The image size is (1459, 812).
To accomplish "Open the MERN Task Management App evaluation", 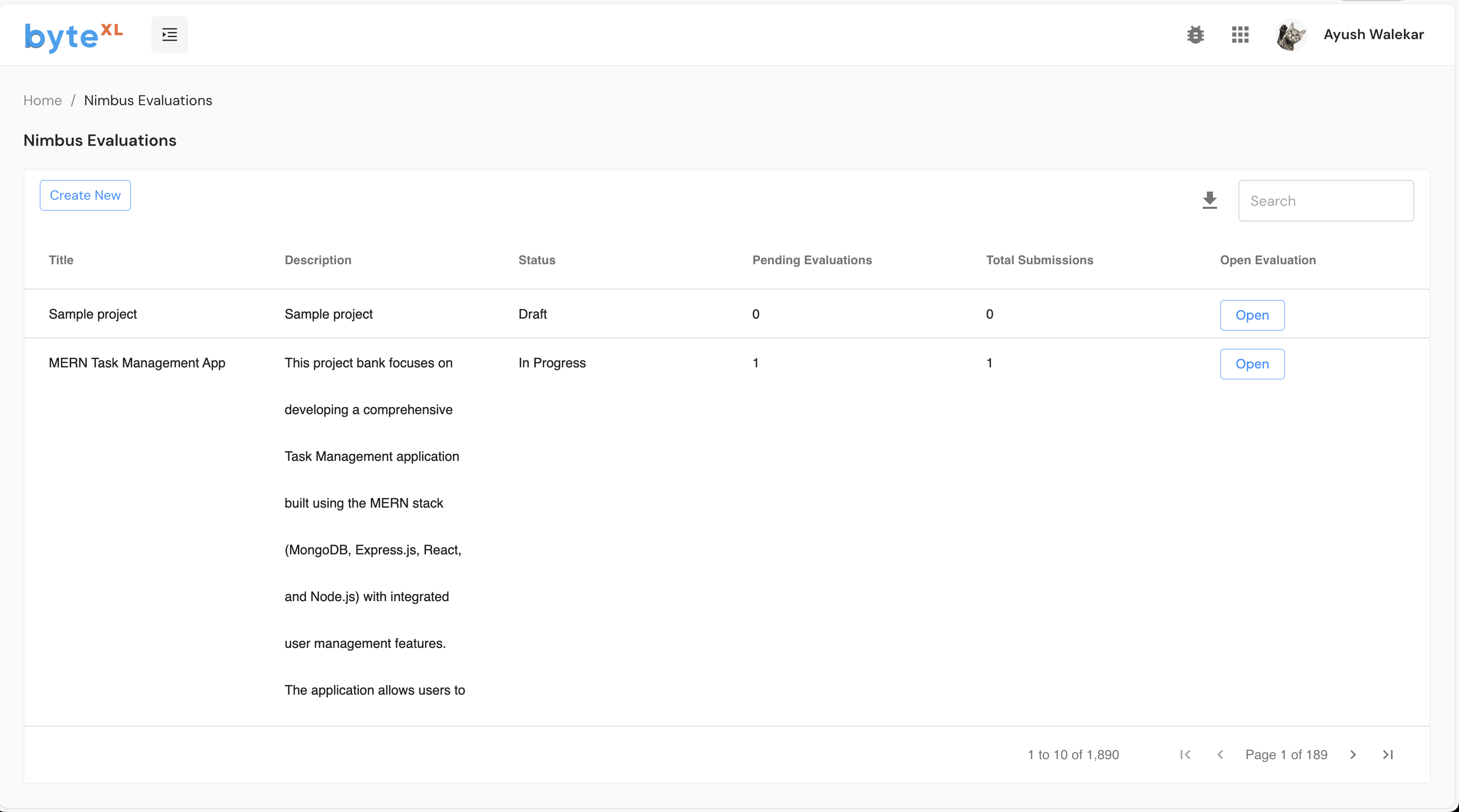I will [1252, 363].
